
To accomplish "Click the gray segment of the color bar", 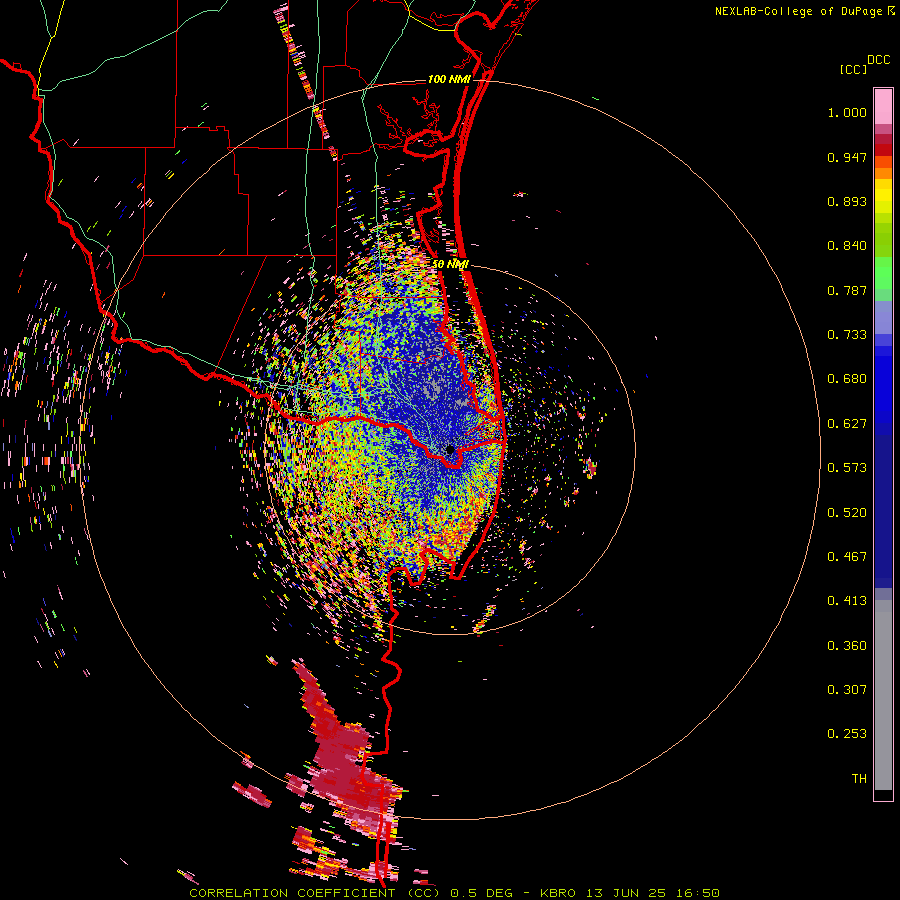I will 883,695.
